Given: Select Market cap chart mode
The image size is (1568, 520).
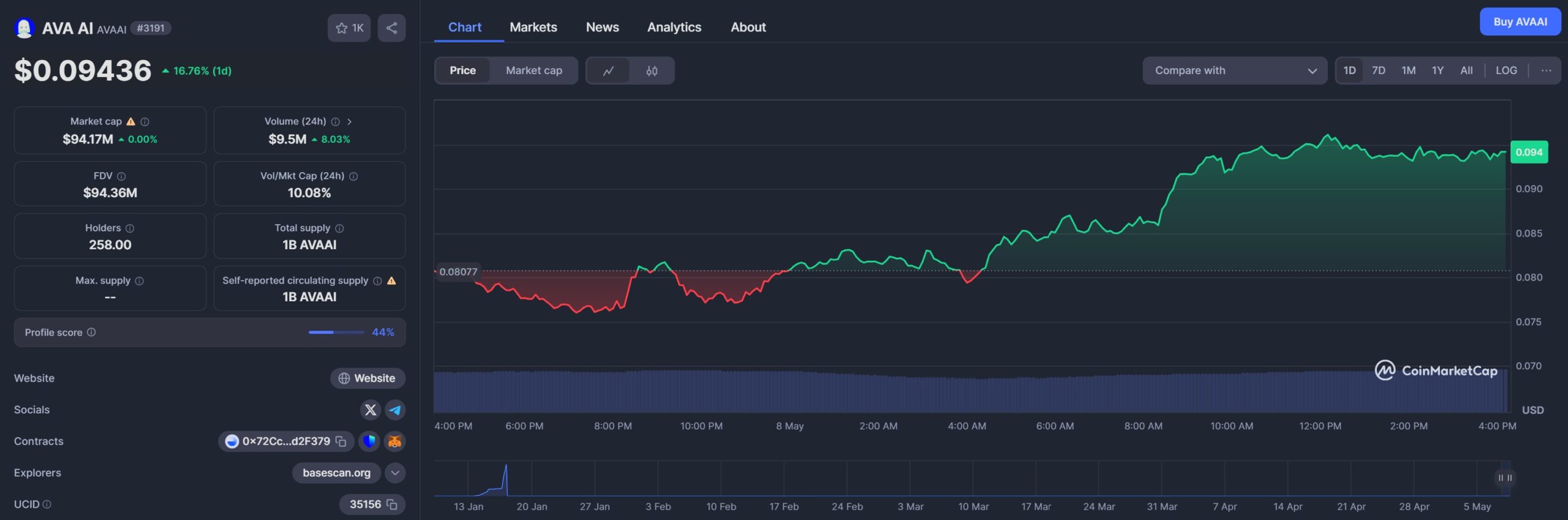Looking at the screenshot, I should pyautogui.click(x=533, y=70).
